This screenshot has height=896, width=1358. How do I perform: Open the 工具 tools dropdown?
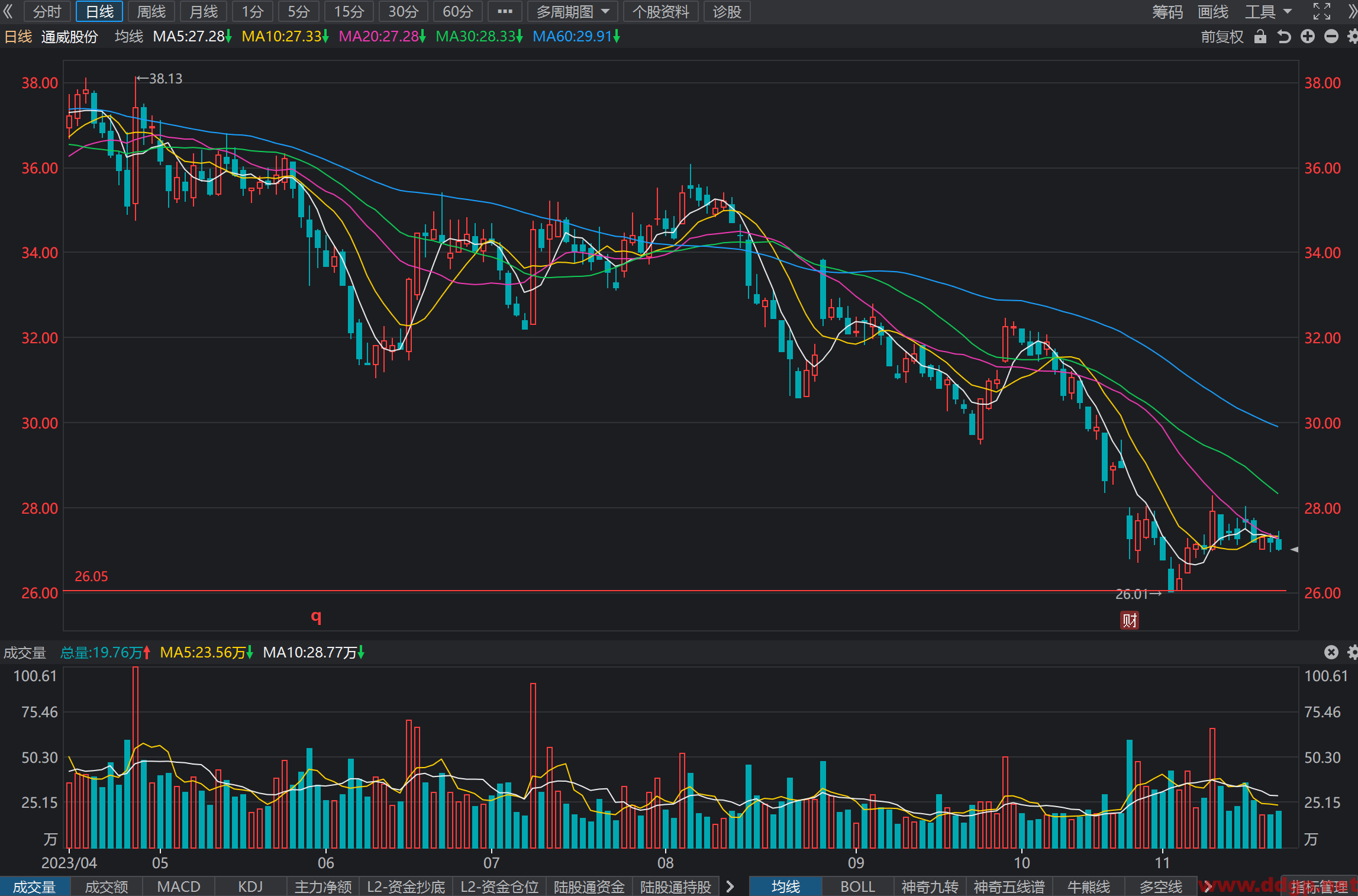(x=1269, y=11)
